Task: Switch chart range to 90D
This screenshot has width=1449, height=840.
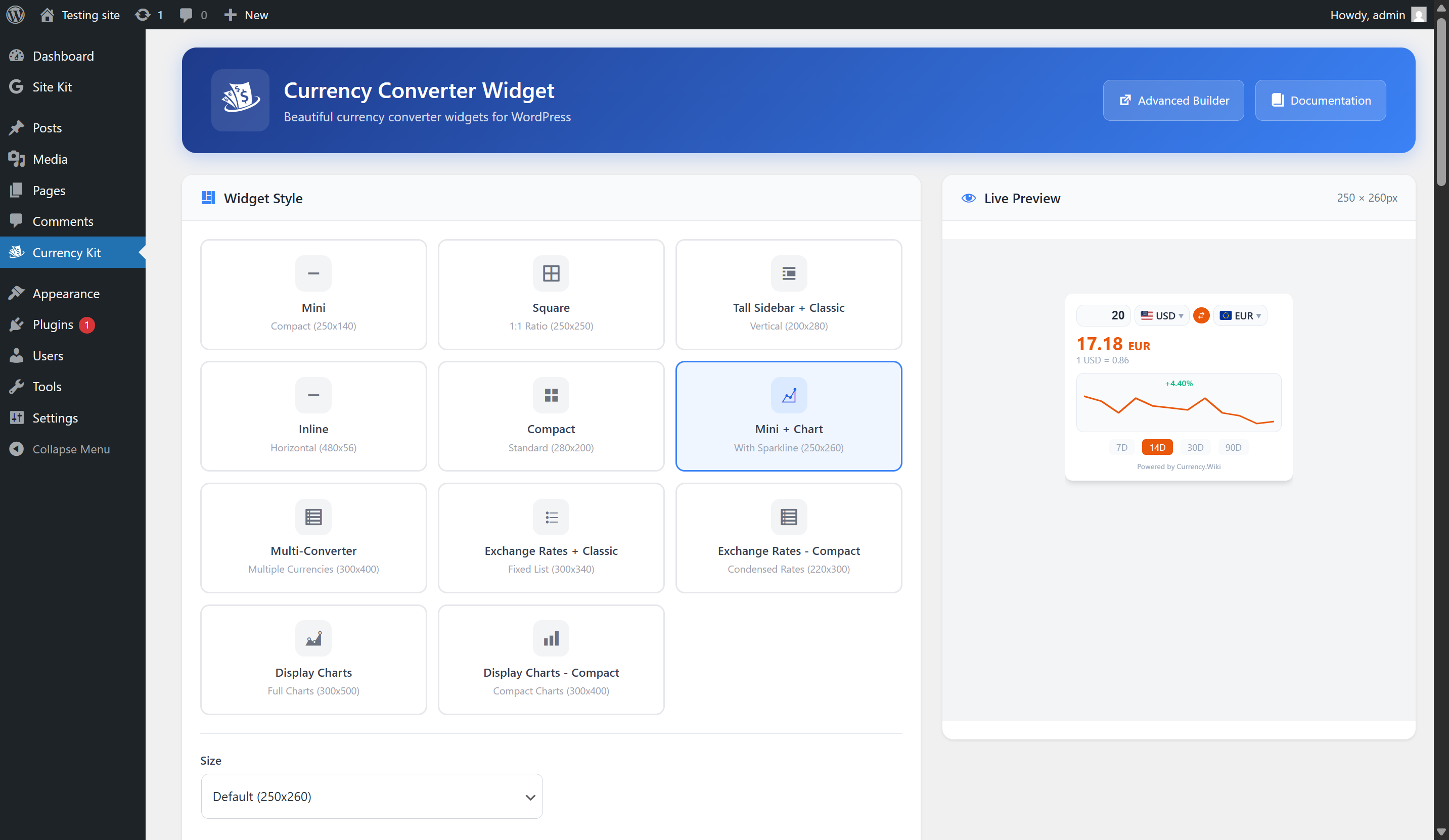Action: (1233, 447)
